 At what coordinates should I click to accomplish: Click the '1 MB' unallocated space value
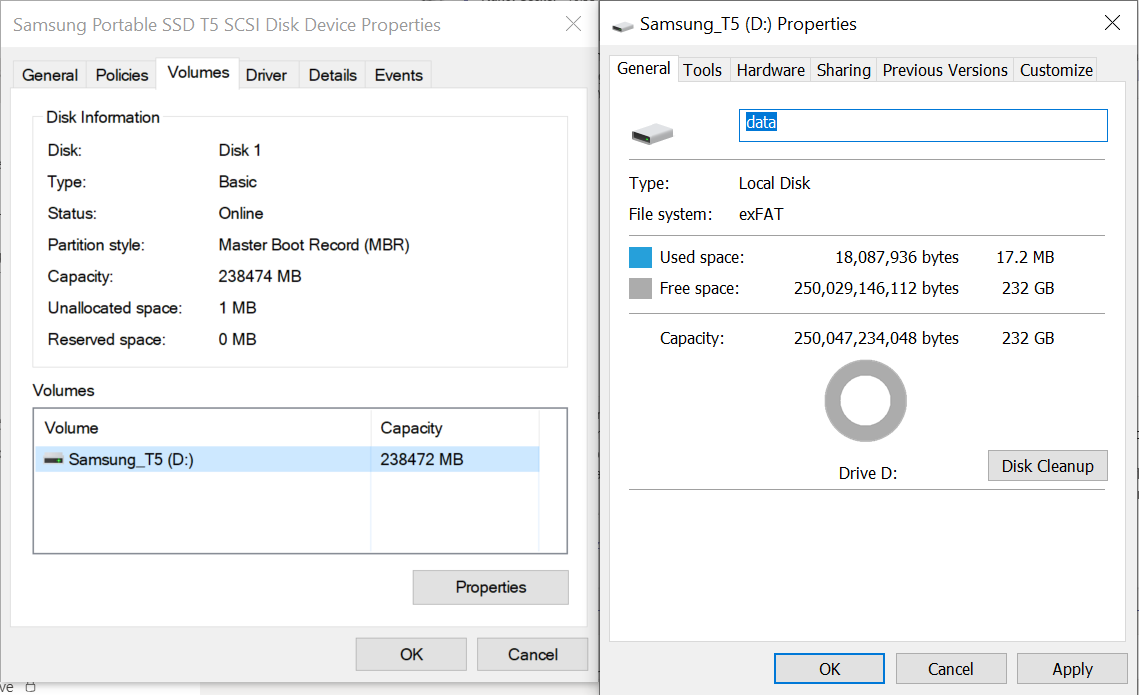pyautogui.click(x=238, y=307)
